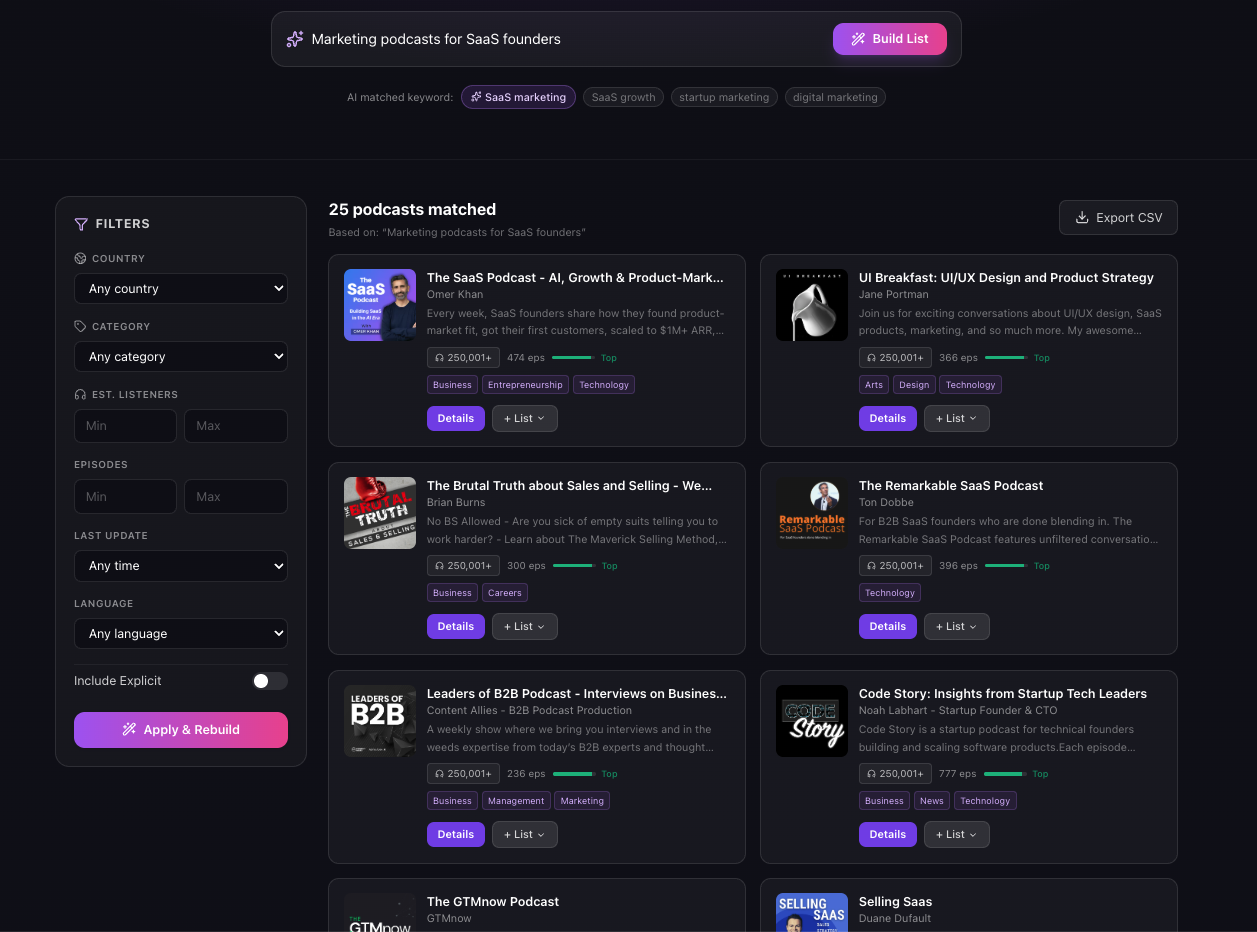Click the tag icon beside Category
The image size is (1257, 932).
(80, 326)
